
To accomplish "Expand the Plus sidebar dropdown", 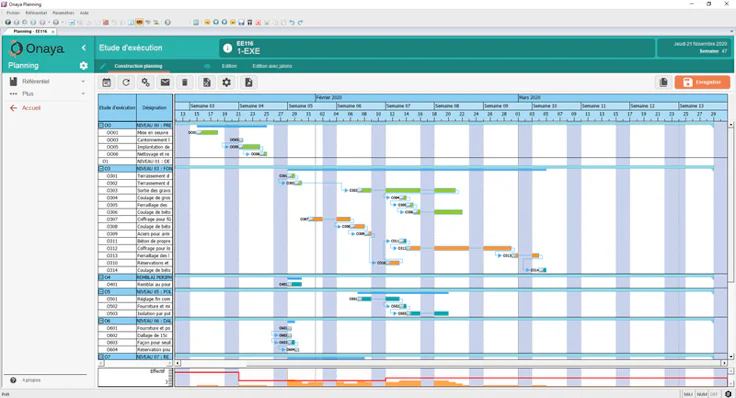I will (x=83, y=94).
